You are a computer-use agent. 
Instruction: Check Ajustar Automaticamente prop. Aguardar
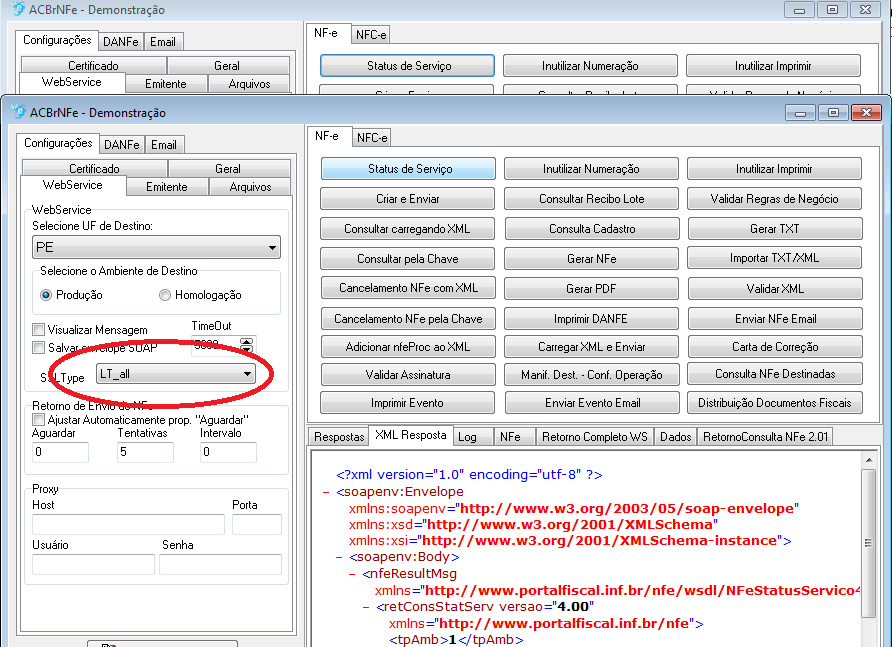tap(39, 420)
